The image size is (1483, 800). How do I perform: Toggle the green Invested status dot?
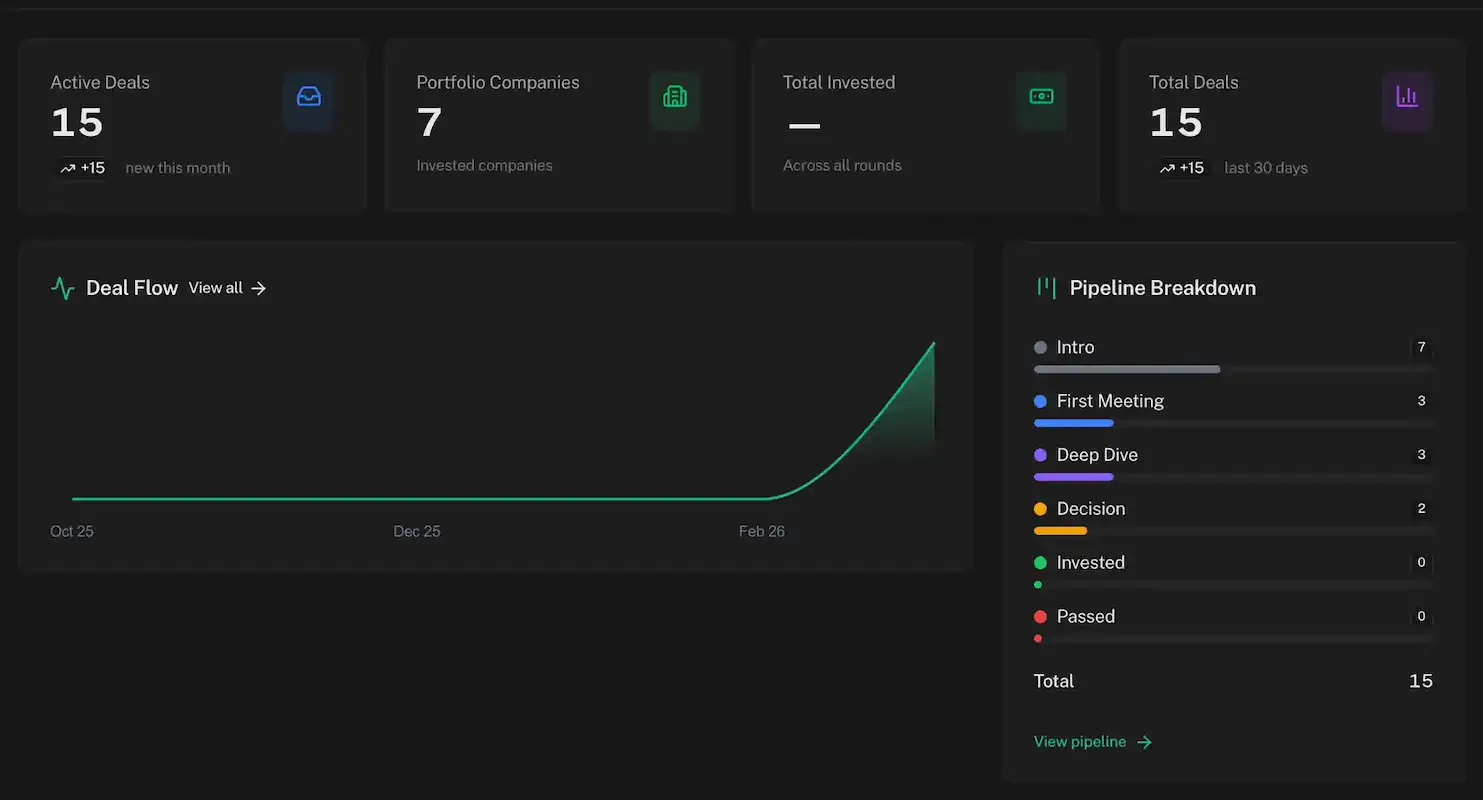point(1040,562)
